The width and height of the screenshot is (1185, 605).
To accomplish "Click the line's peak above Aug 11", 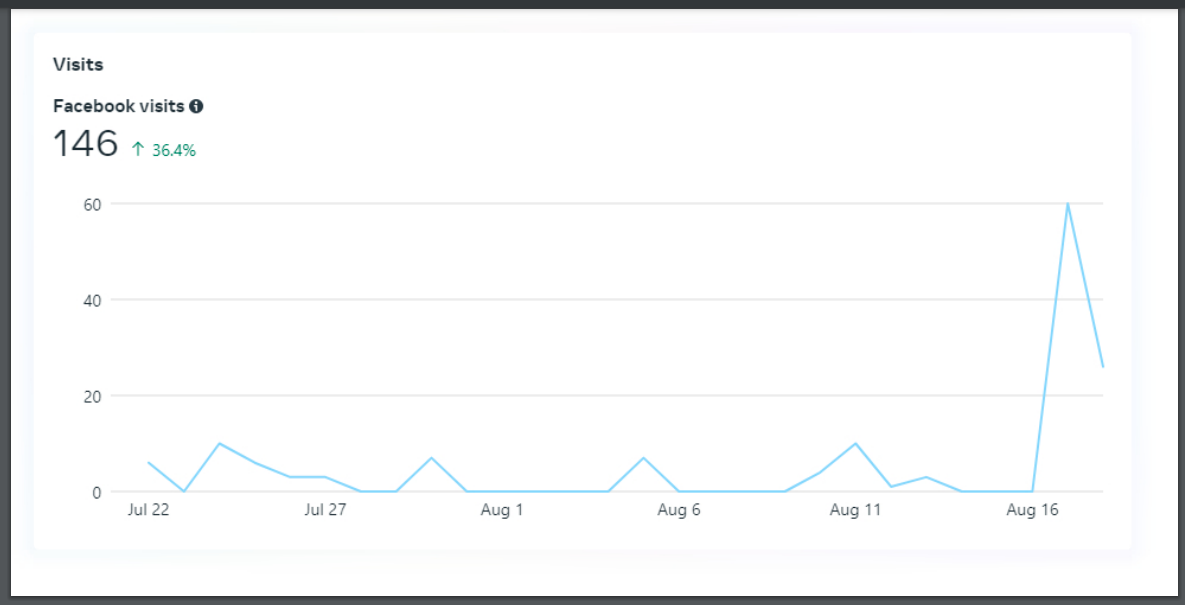I will (855, 444).
